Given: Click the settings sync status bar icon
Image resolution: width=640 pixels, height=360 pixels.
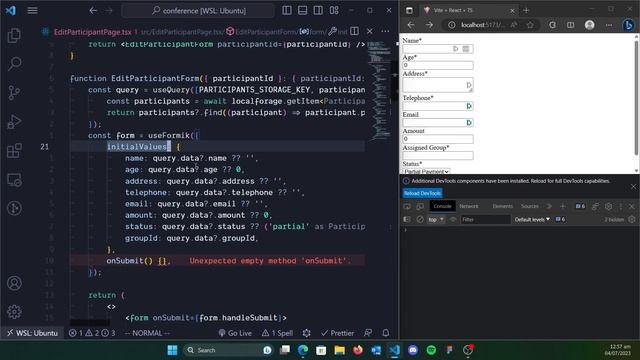Looking at the screenshot, I should 307,333.
